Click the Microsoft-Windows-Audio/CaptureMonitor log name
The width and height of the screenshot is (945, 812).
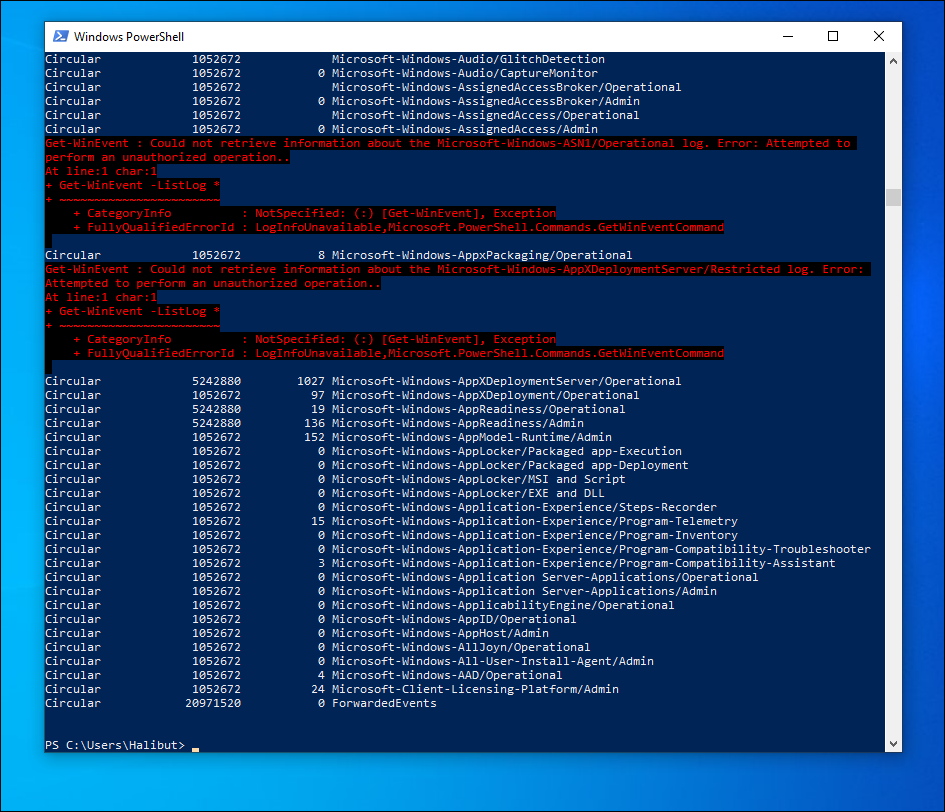click(465, 73)
